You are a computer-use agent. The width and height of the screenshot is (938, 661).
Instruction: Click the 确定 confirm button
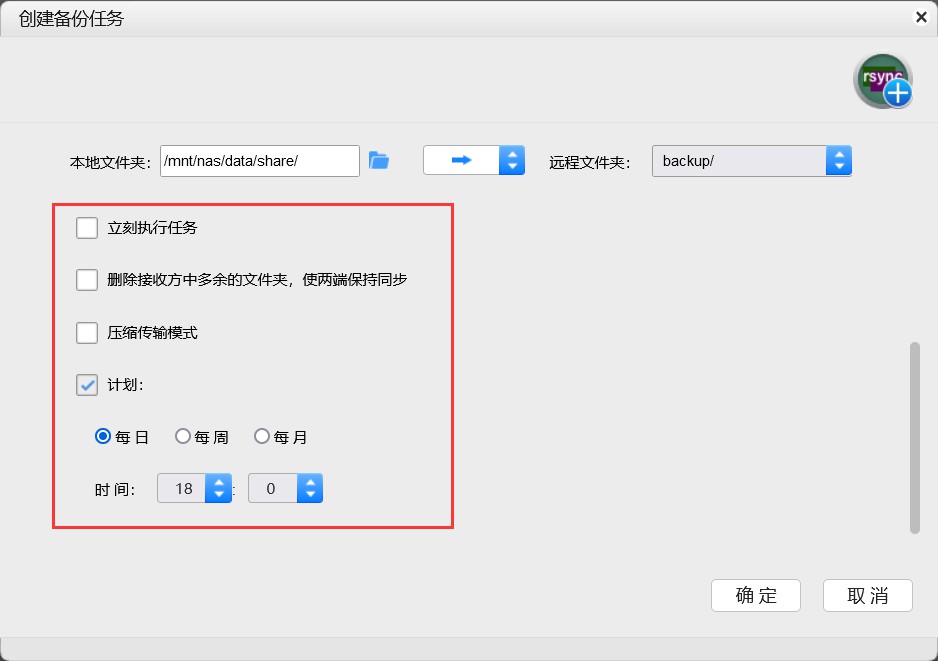click(x=755, y=595)
